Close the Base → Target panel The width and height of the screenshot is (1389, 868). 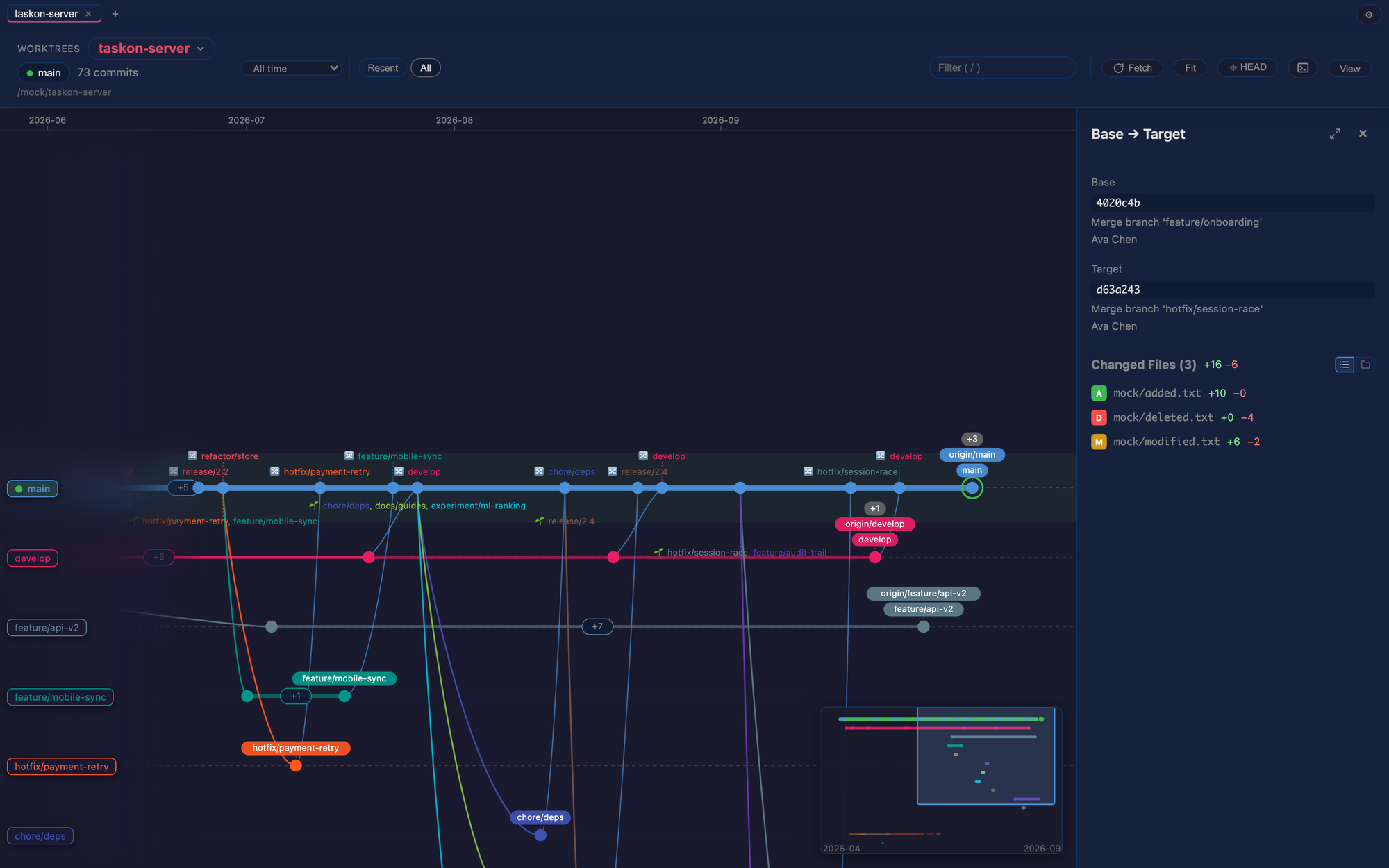(1363, 134)
